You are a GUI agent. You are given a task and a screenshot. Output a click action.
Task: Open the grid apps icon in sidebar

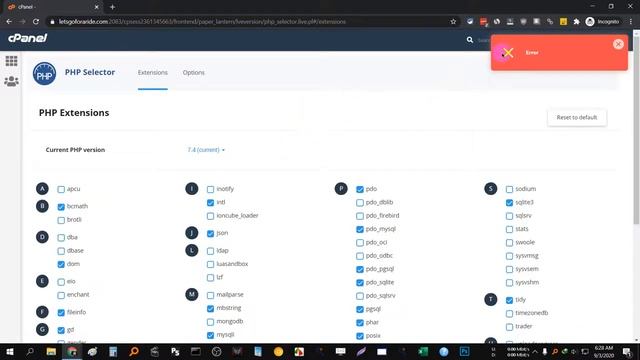(x=11, y=61)
